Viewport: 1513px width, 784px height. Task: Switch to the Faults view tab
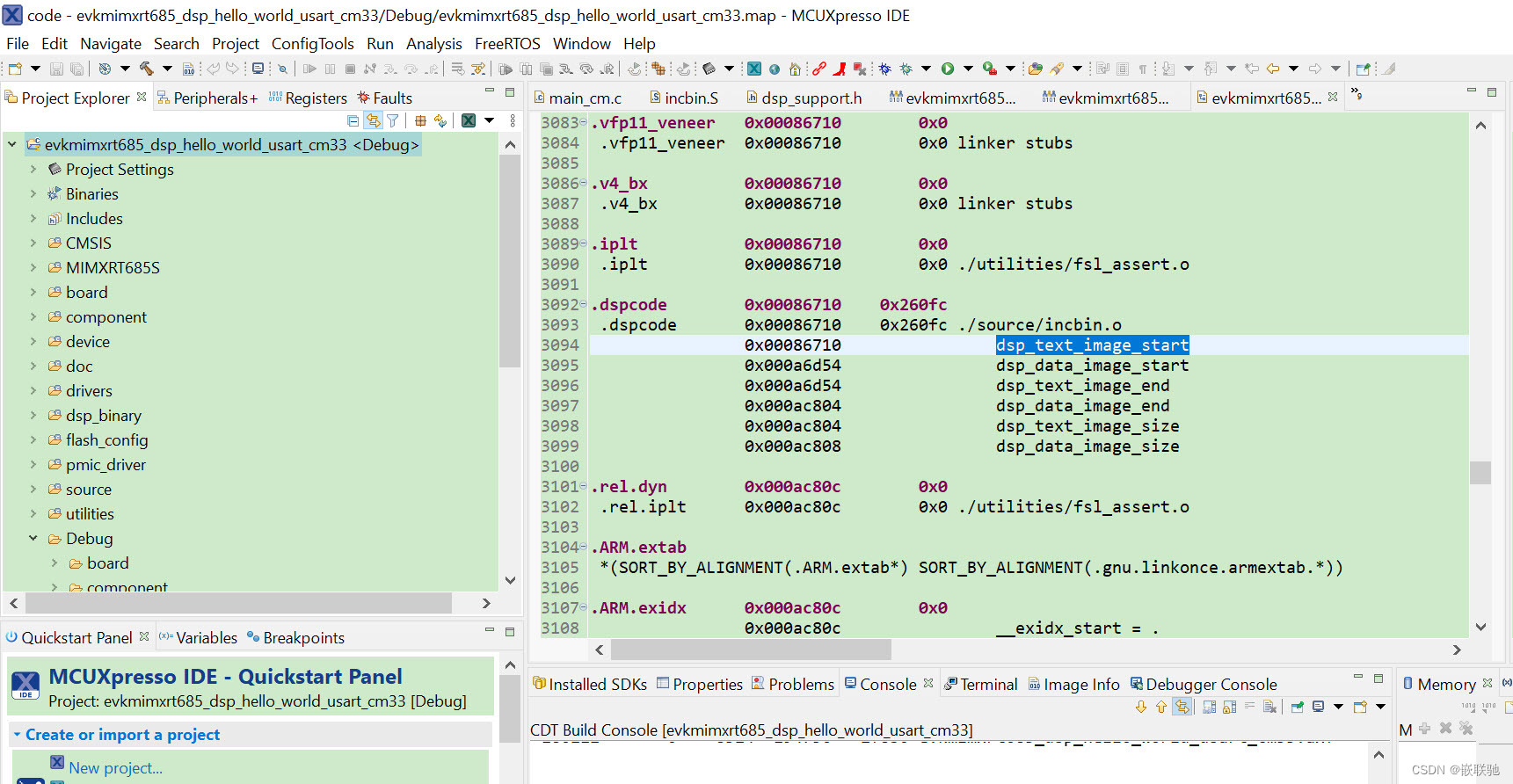pos(384,98)
